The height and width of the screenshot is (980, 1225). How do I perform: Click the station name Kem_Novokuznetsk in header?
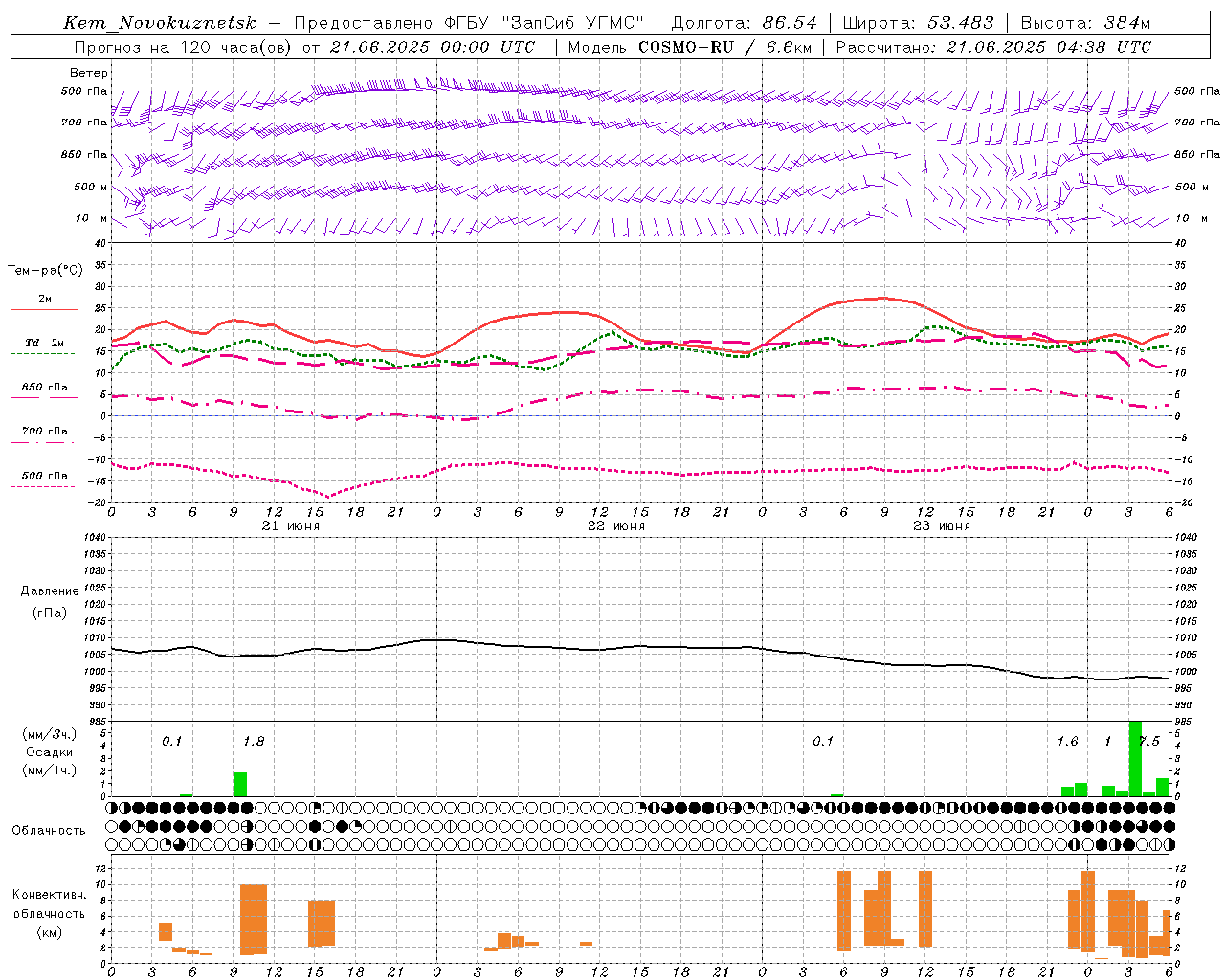160,23
